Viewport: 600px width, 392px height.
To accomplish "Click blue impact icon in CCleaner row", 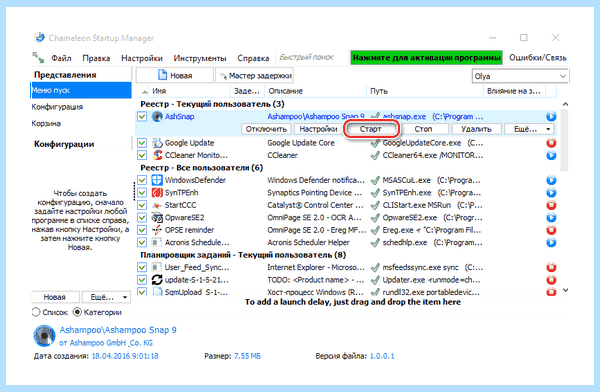I will tap(551, 155).
